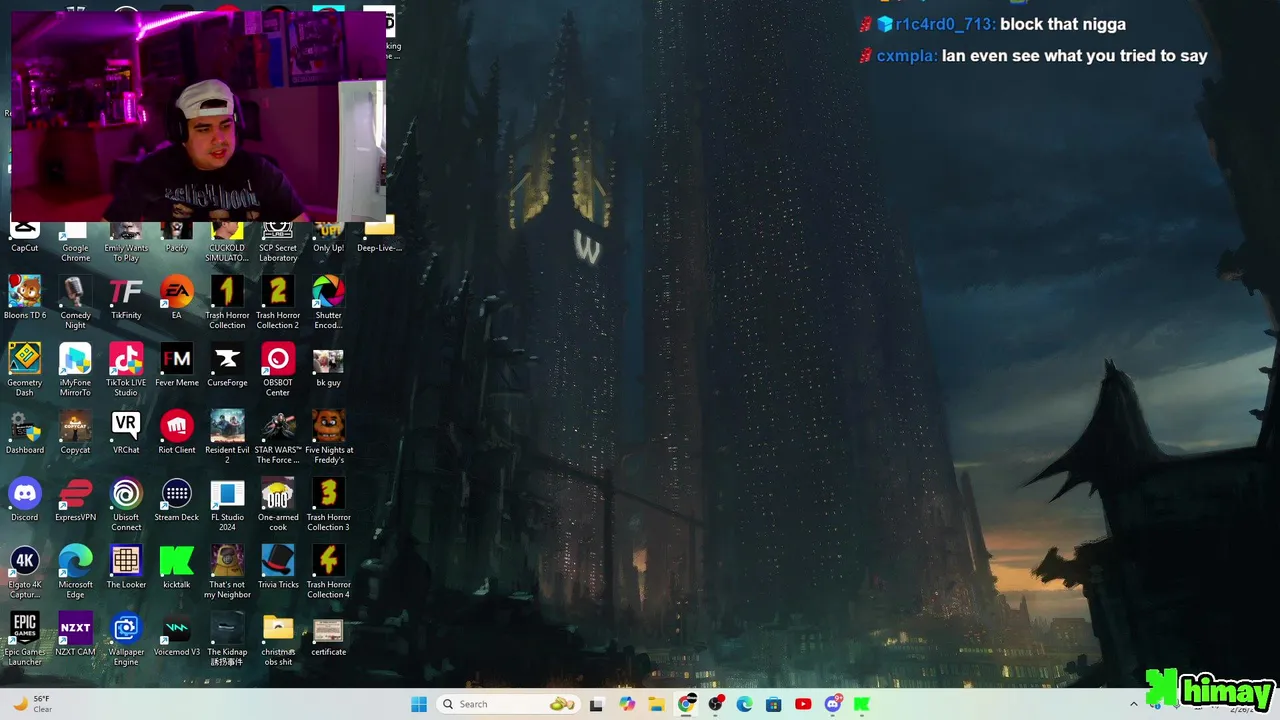Switch to Google Chrome on the taskbar
The image size is (1280, 720).
click(686, 704)
